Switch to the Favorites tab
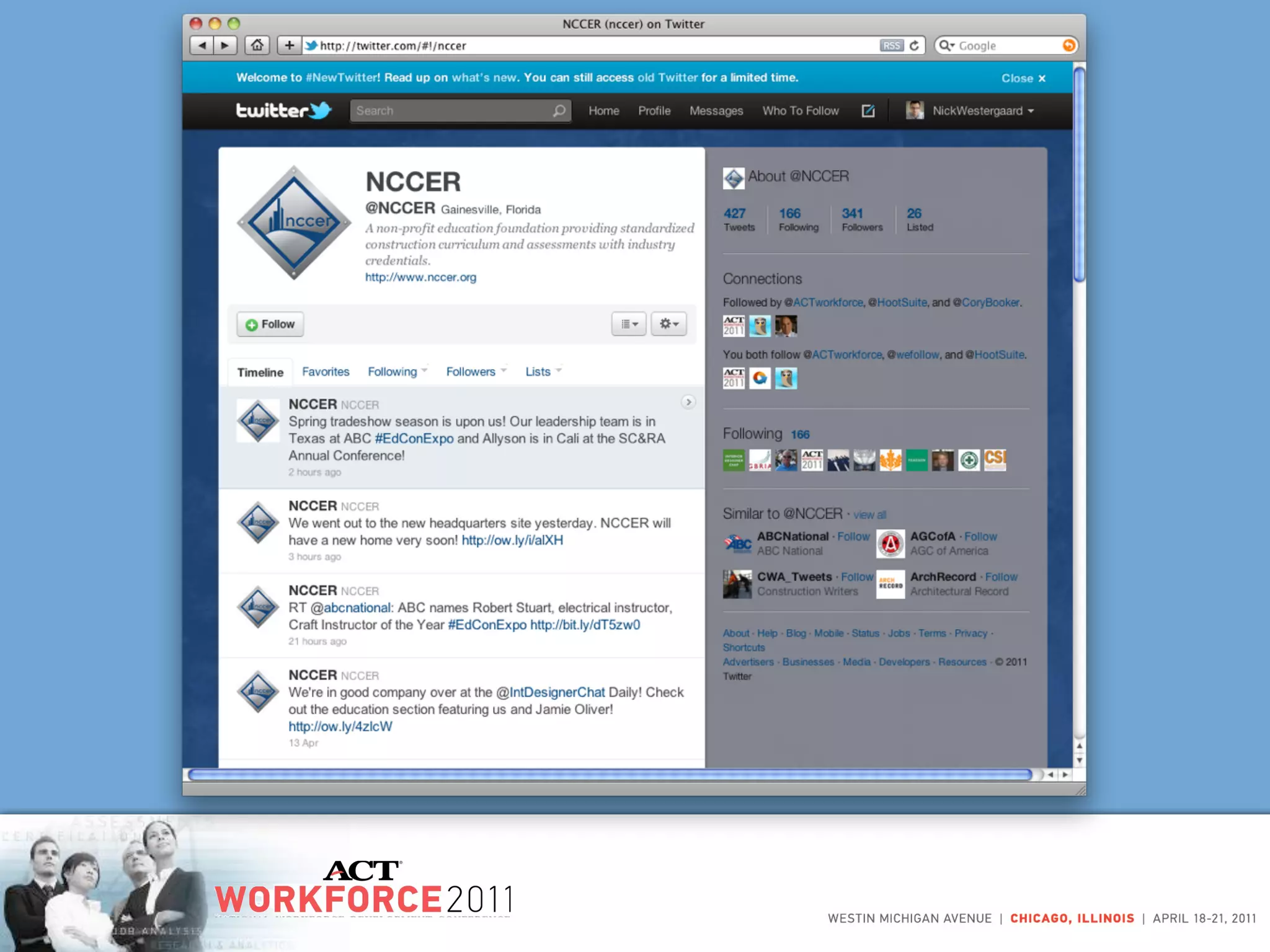Viewport: 1270px width, 952px height. (x=326, y=372)
